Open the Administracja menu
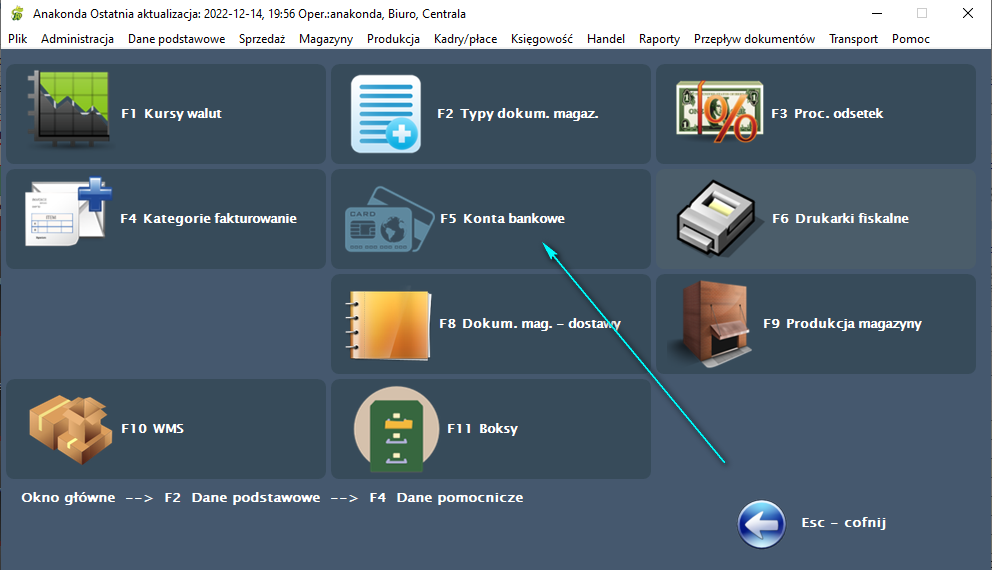This screenshot has height=570, width=992. coord(77,39)
